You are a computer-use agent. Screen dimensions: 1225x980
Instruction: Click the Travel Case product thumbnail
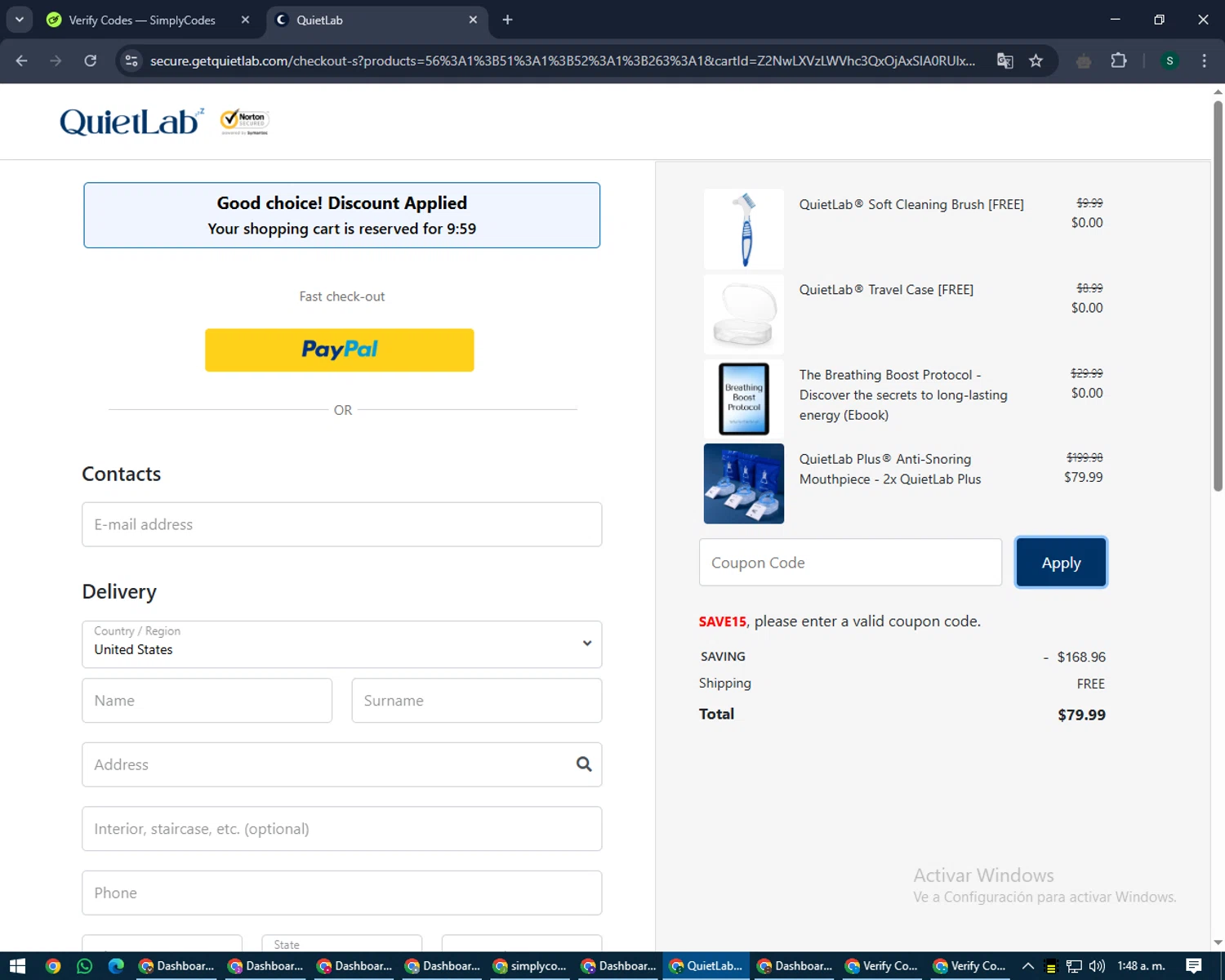[744, 314]
